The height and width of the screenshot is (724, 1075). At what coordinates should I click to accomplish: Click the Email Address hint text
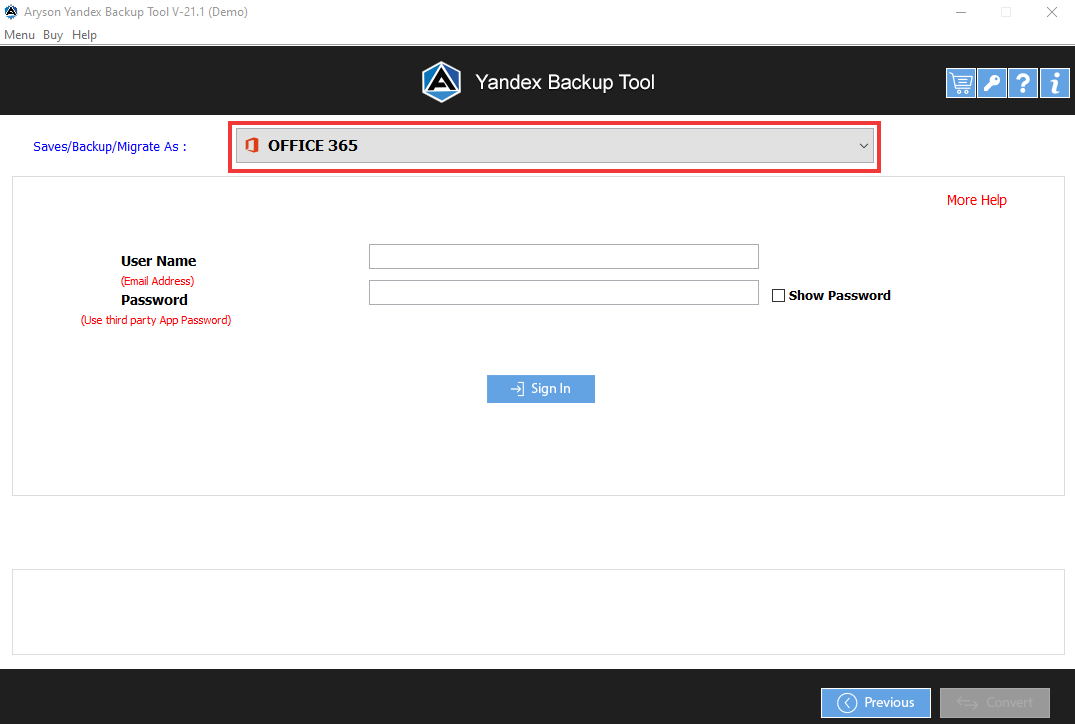(158, 281)
